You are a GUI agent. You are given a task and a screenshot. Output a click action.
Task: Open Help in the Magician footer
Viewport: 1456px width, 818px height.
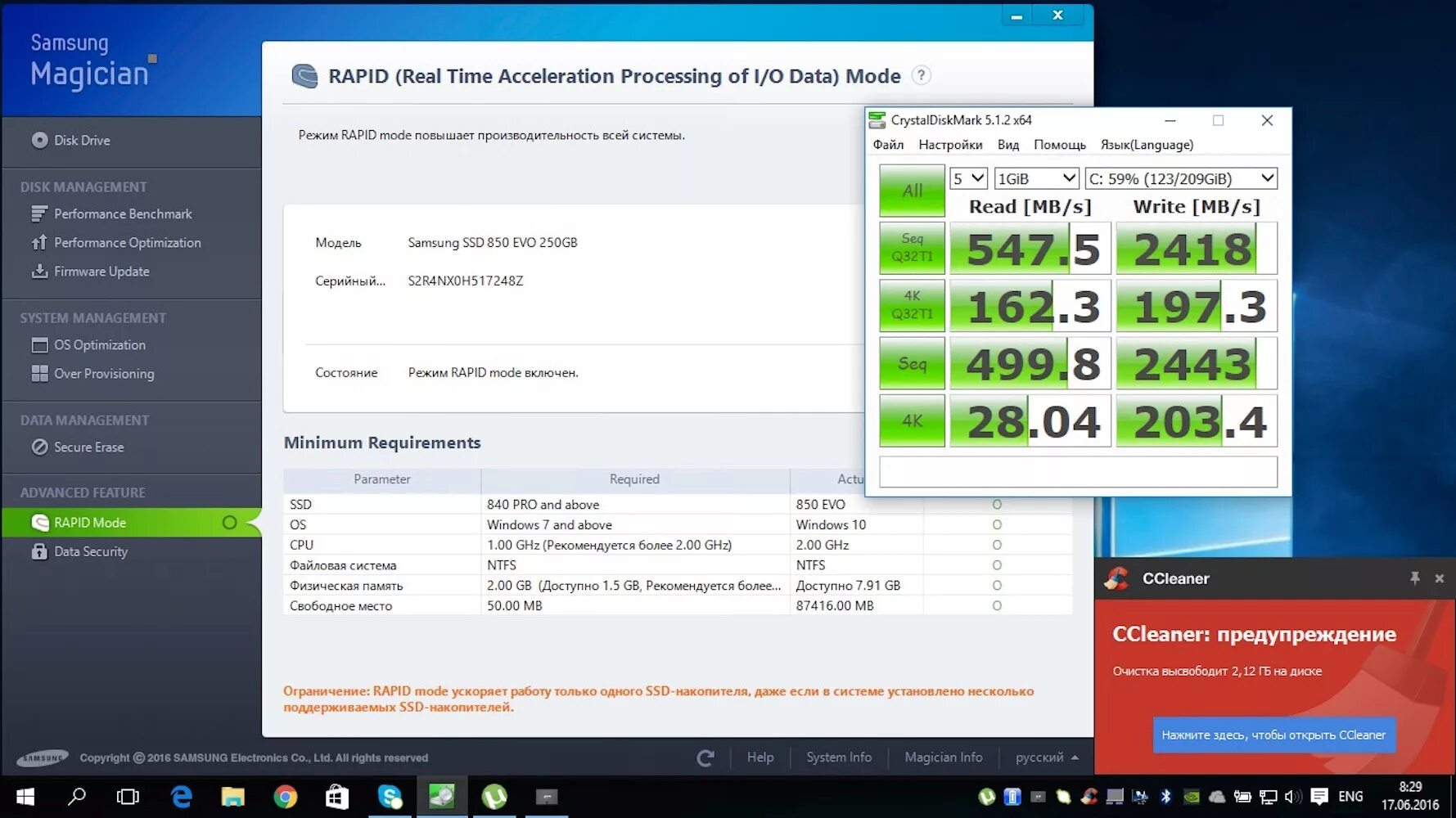click(x=760, y=757)
